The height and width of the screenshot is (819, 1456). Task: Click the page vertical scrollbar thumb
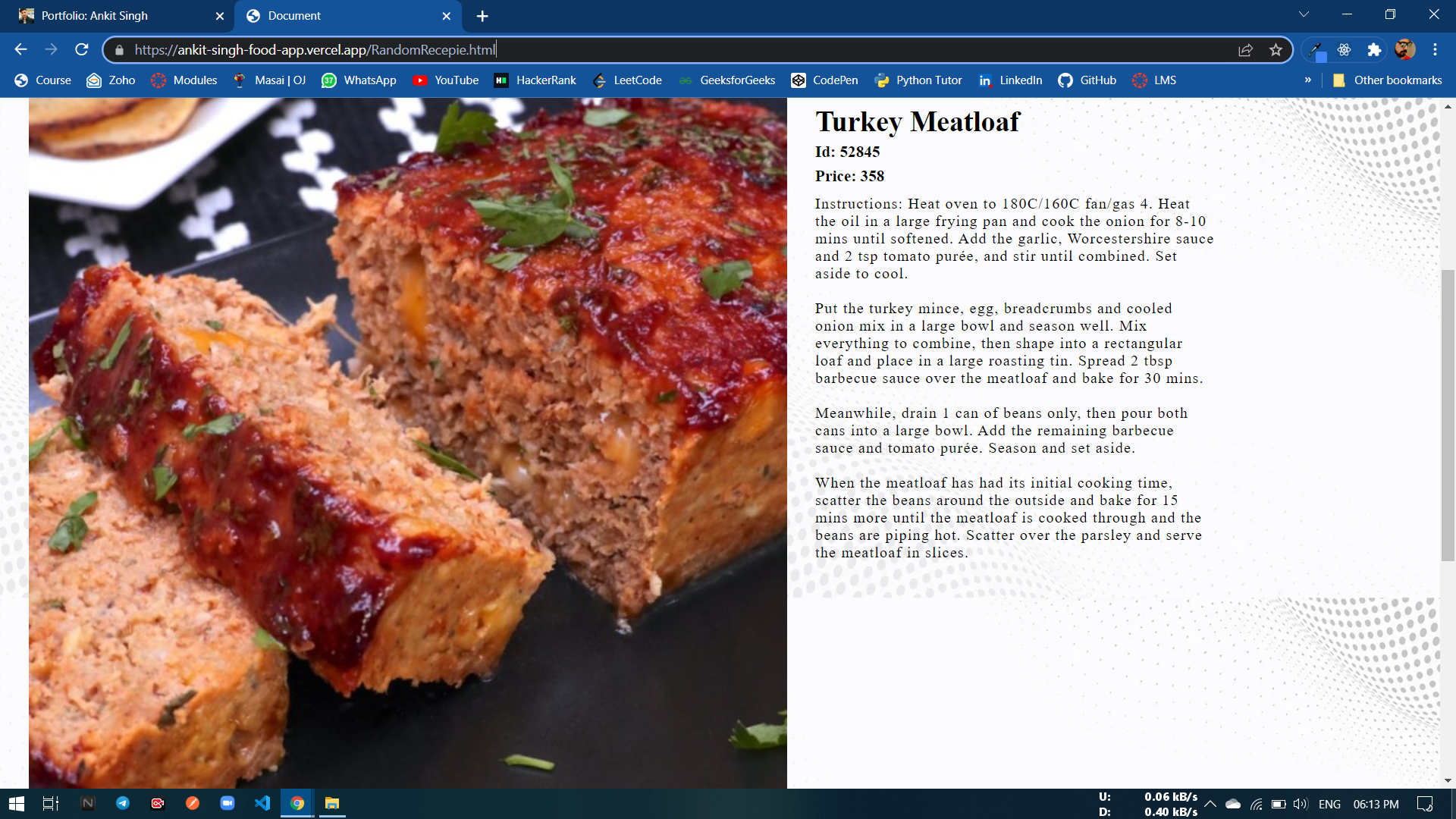[1448, 415]
